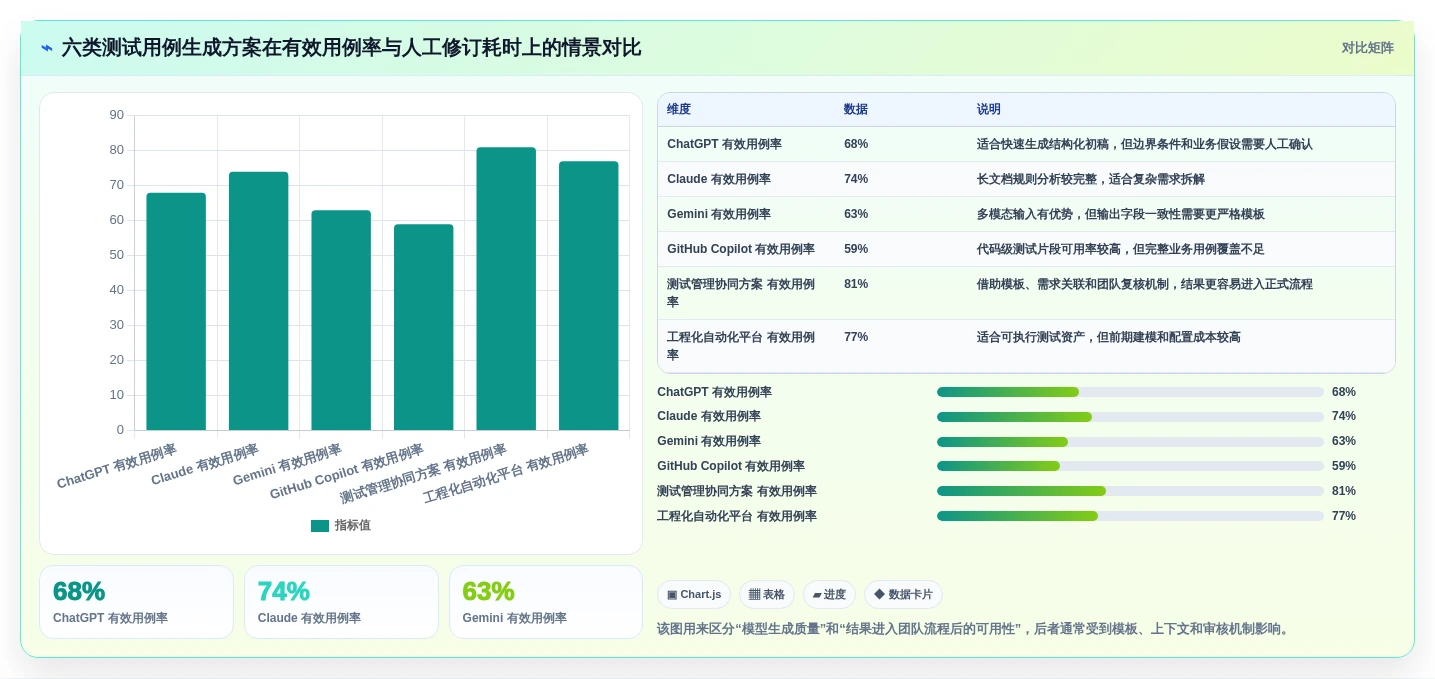Click the 工程化自动化平台 77% progress bar
1435x679 pixels.
coord(1130,516)
